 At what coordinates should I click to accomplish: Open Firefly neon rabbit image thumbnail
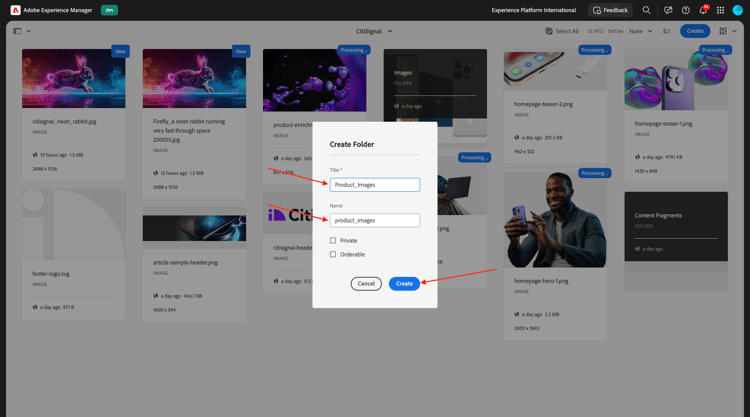coord(194,78)
